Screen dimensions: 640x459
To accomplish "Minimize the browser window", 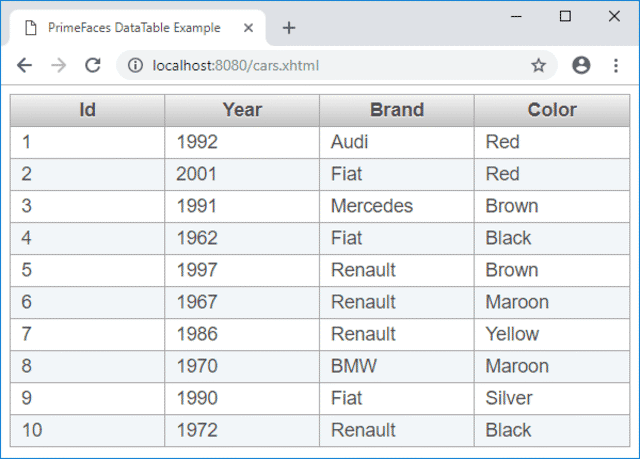I will tap(516, 16).
